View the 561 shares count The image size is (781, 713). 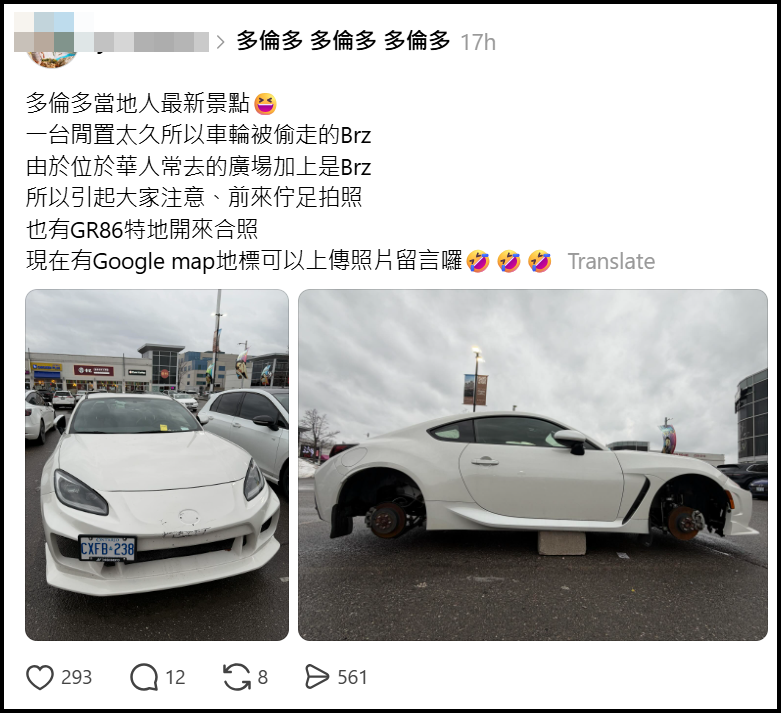point(352,678)
